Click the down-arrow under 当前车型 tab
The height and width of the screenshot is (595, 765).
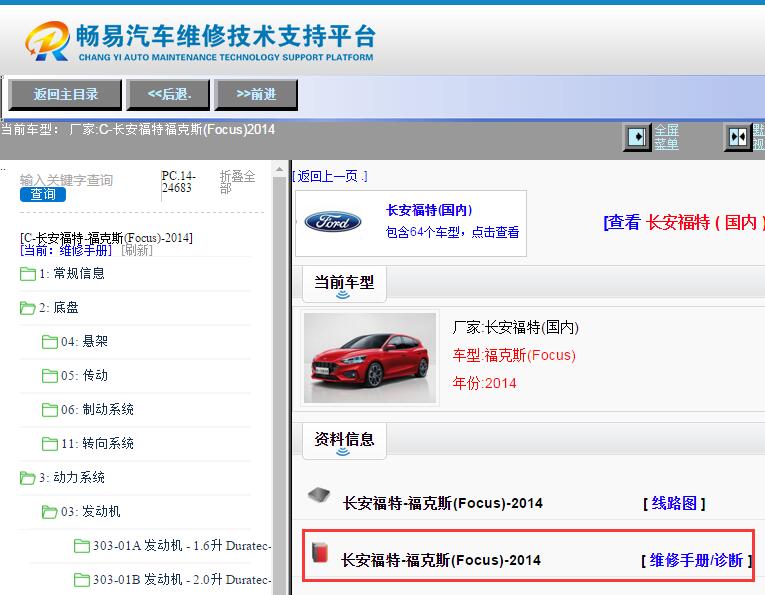tap(343, 295)
